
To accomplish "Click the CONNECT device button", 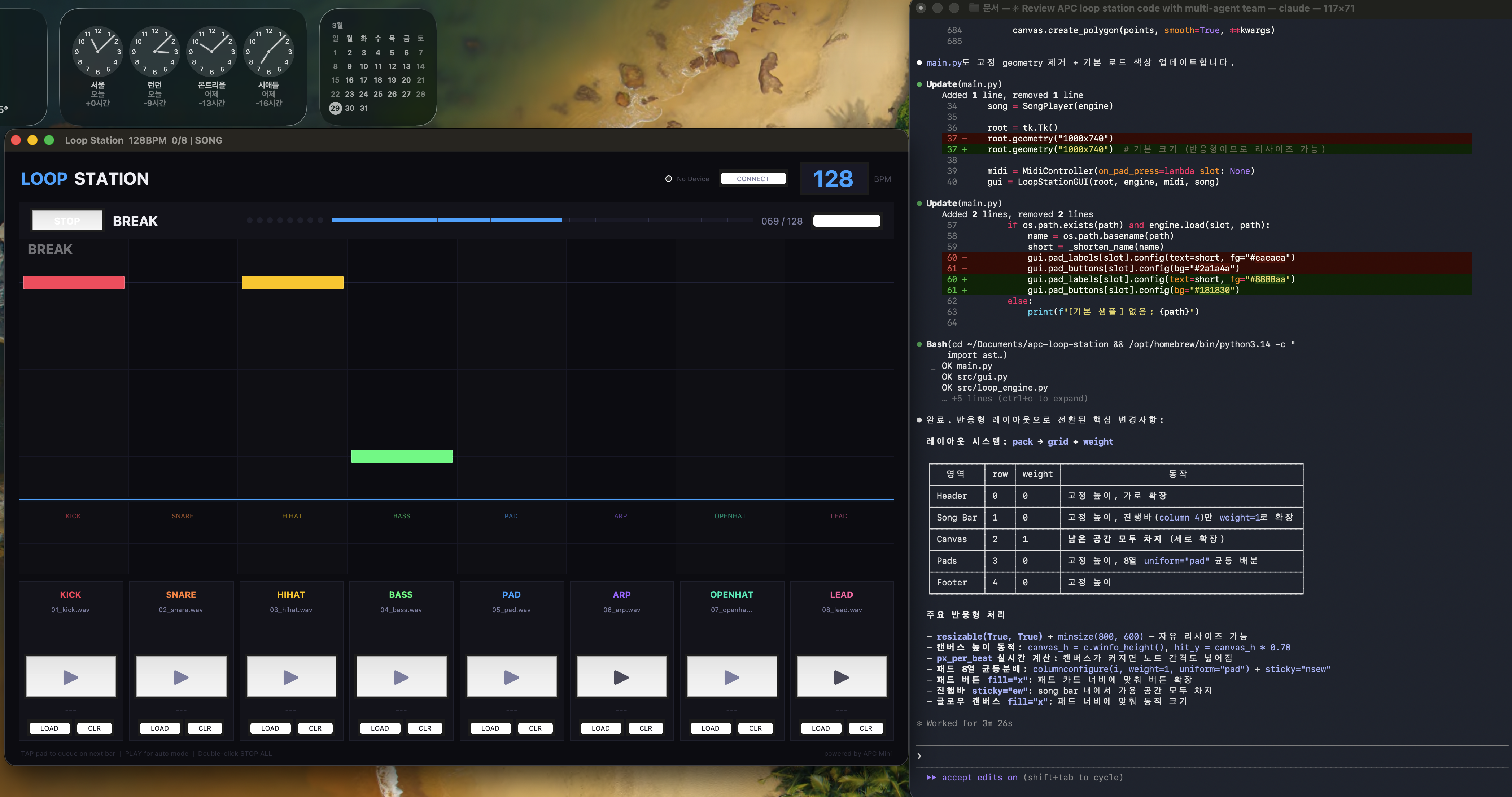I will tap(752, 179).
